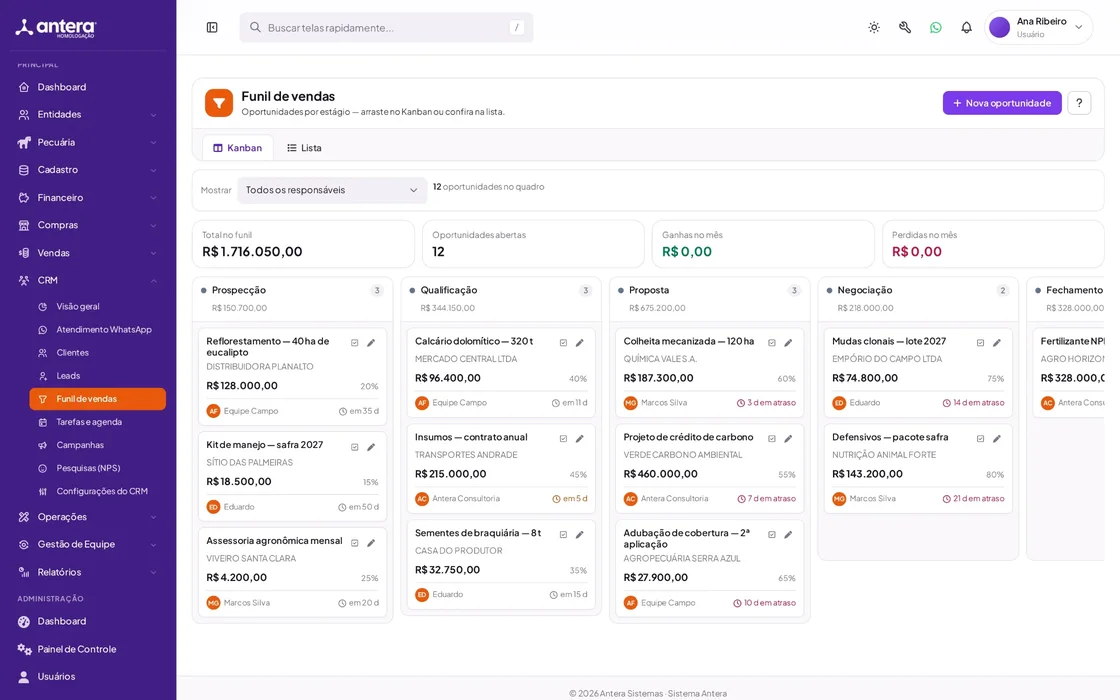
Task: Expand the Financeiro sidebar menu
Action: click(x=87, y=197)
